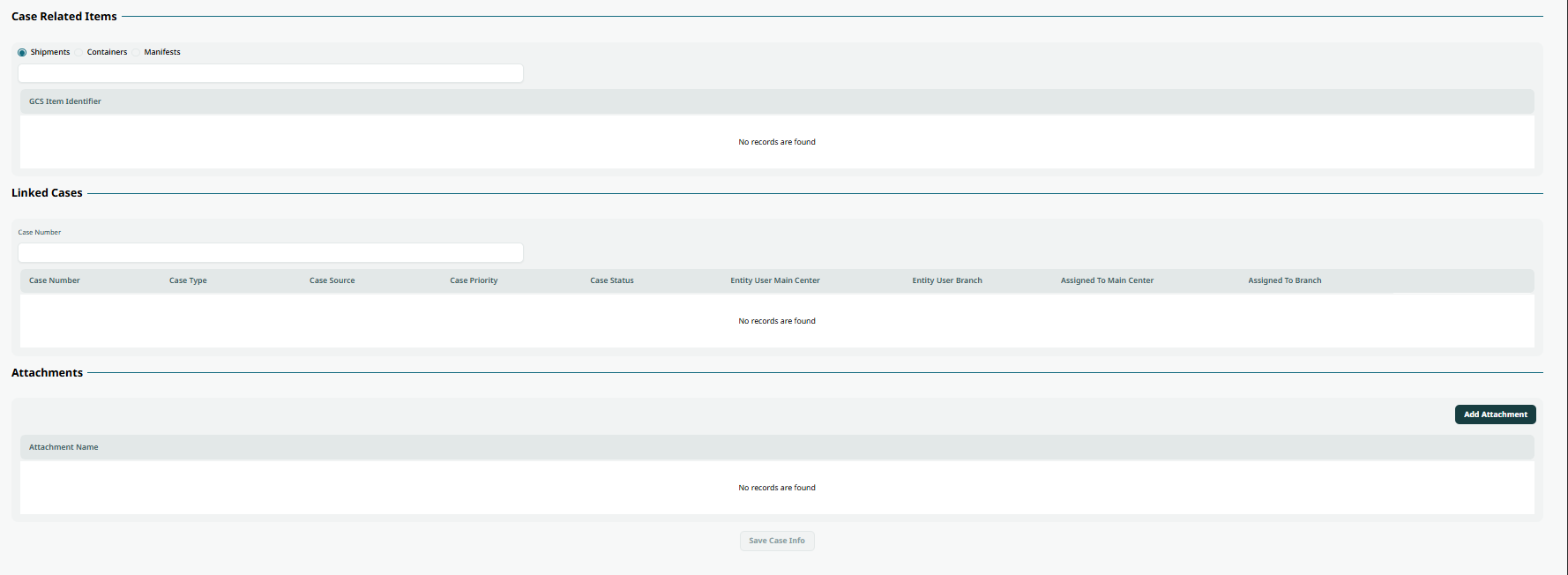Image resolution: width=1568 pixels, height=575 pixels.
Task: Sort by GCS Item Identifier column header
Action: coord(65,101)
